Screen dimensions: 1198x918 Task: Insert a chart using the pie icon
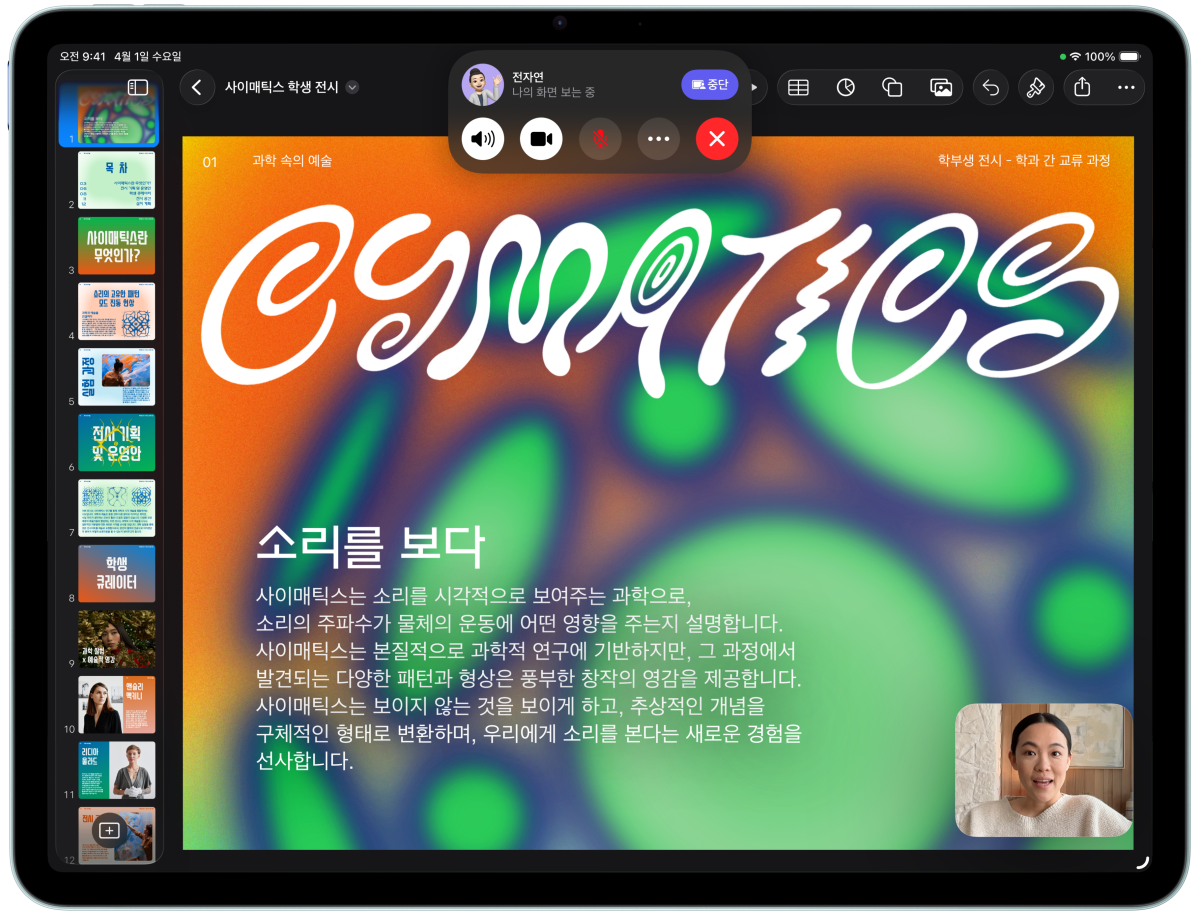point(846,88)
